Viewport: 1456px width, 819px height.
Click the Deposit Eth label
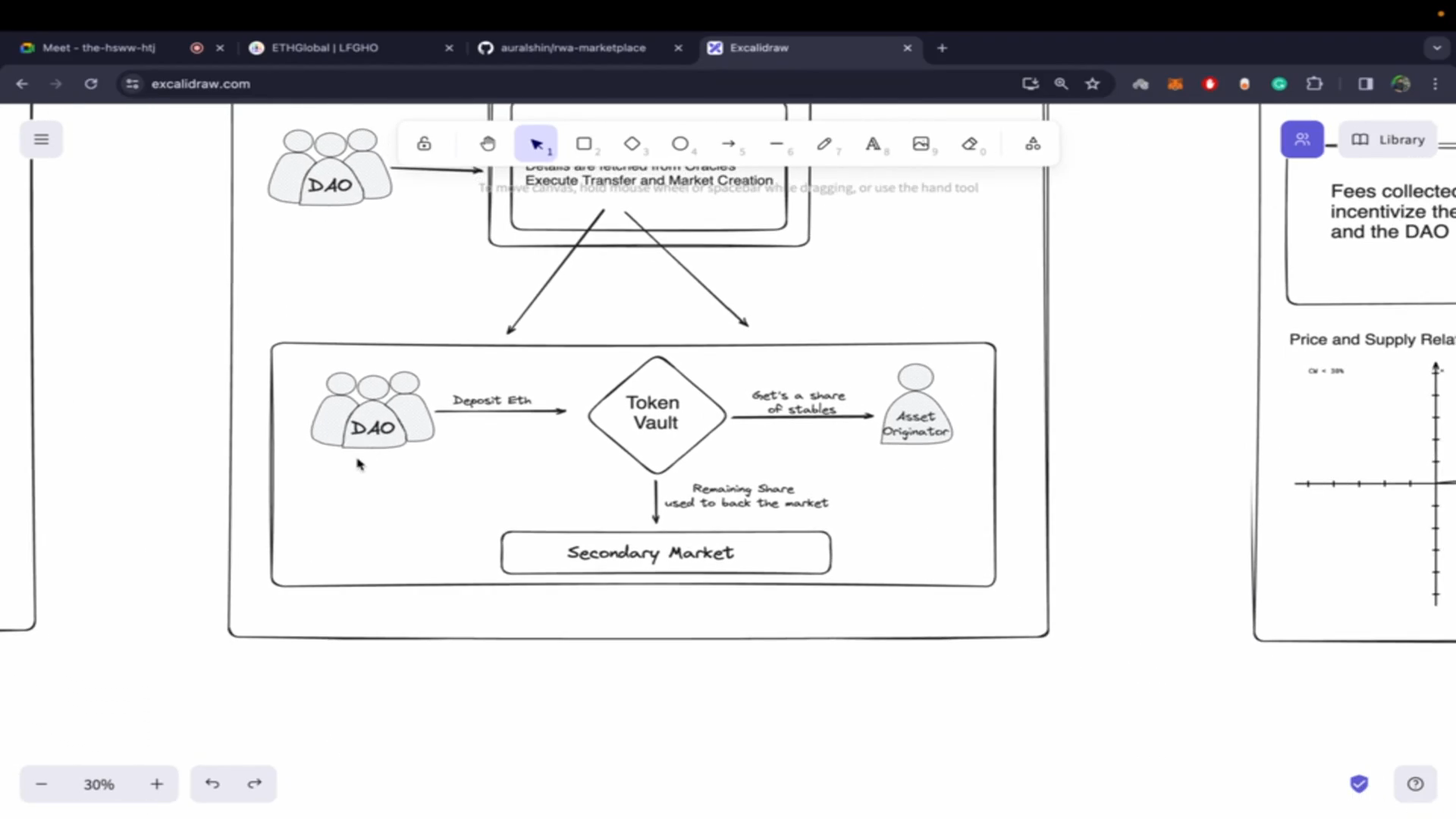(x=492, y=400)
